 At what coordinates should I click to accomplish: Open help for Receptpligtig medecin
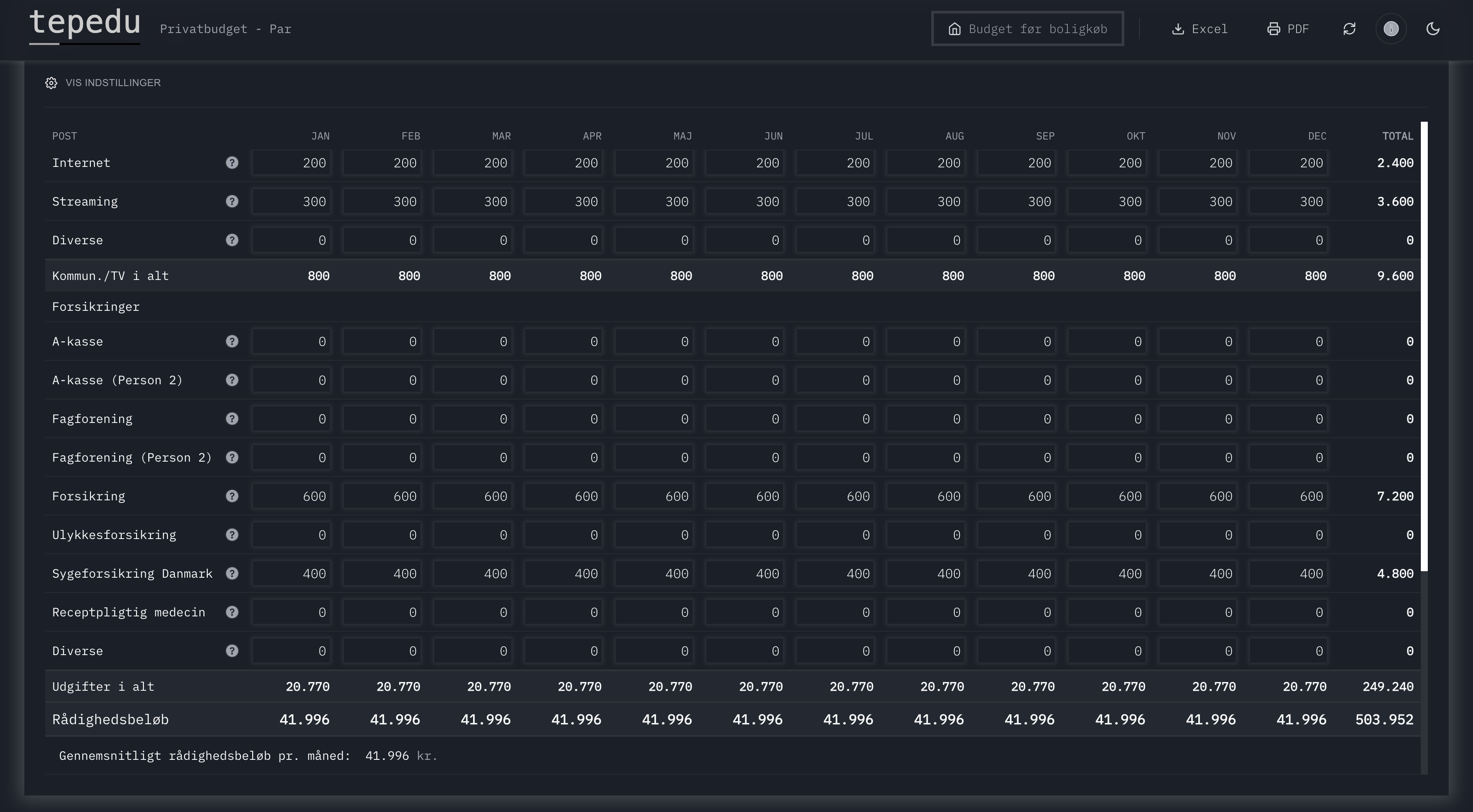pos(232,612)
